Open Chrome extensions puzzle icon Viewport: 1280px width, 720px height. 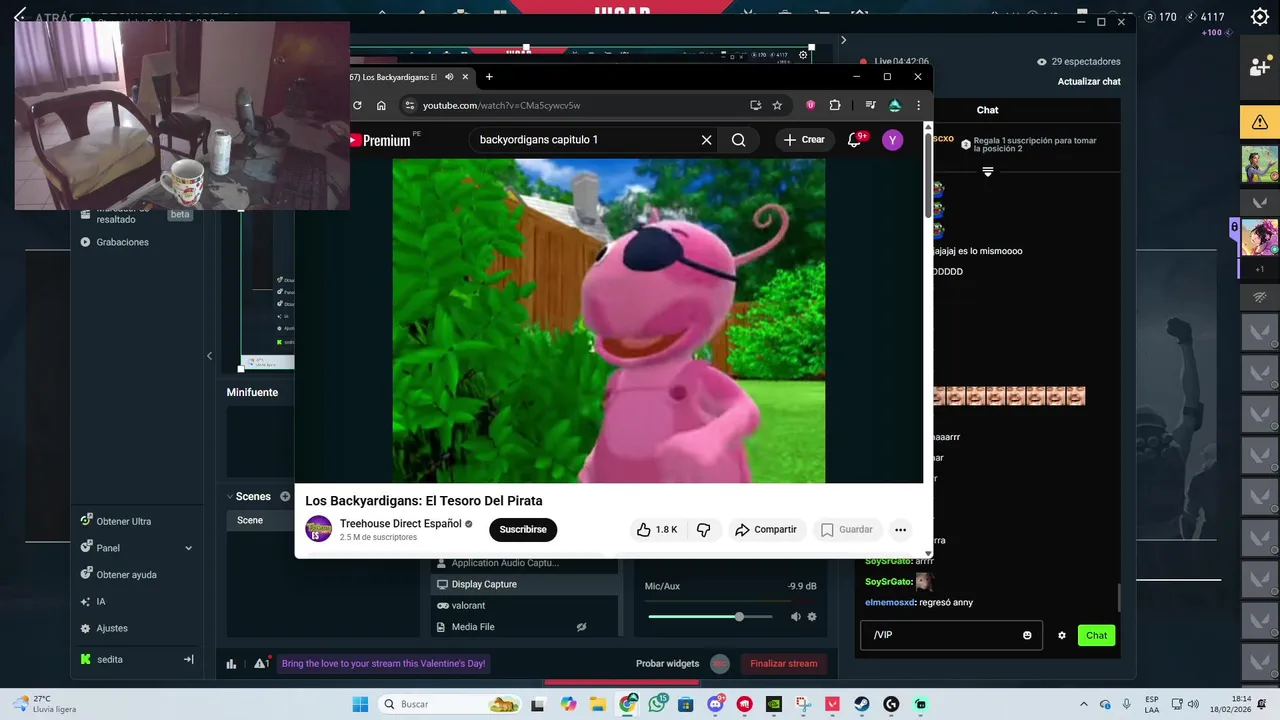click(835, 105)
